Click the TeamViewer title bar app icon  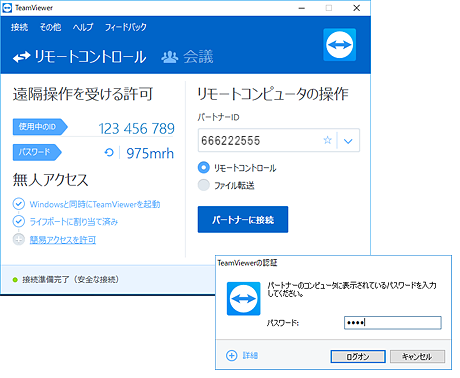7,8
